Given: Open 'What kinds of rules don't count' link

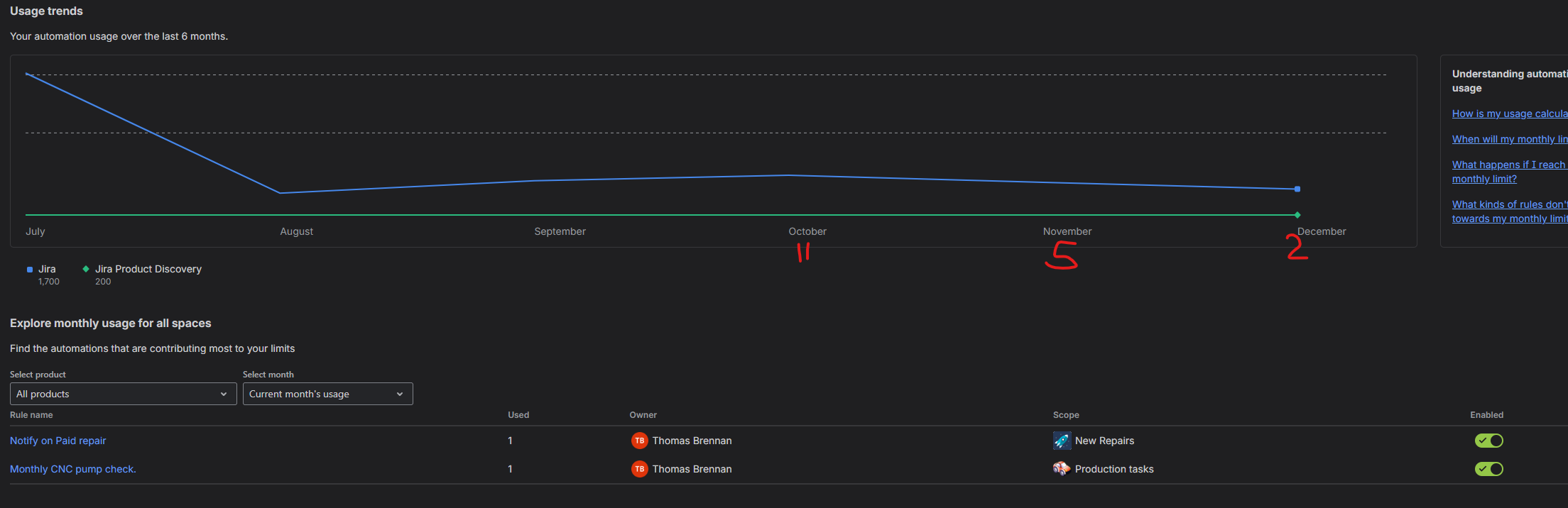Looking at the screenshot, I should pos(1510,211).
